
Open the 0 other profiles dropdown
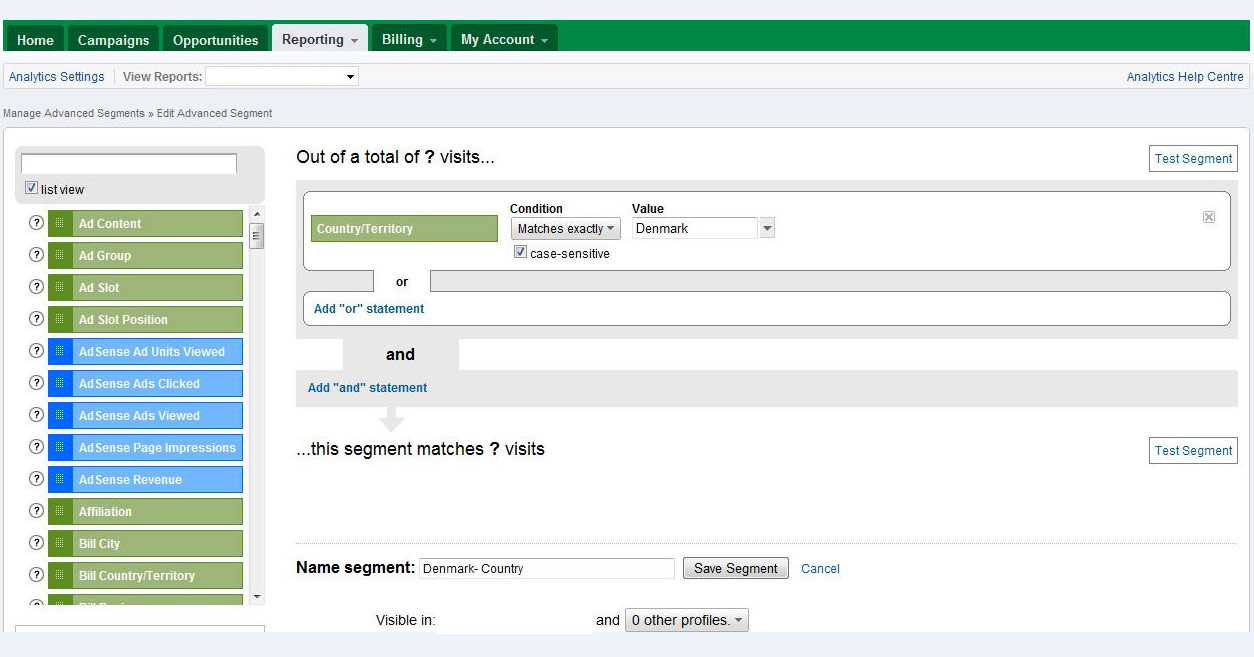tap(686, 620)
